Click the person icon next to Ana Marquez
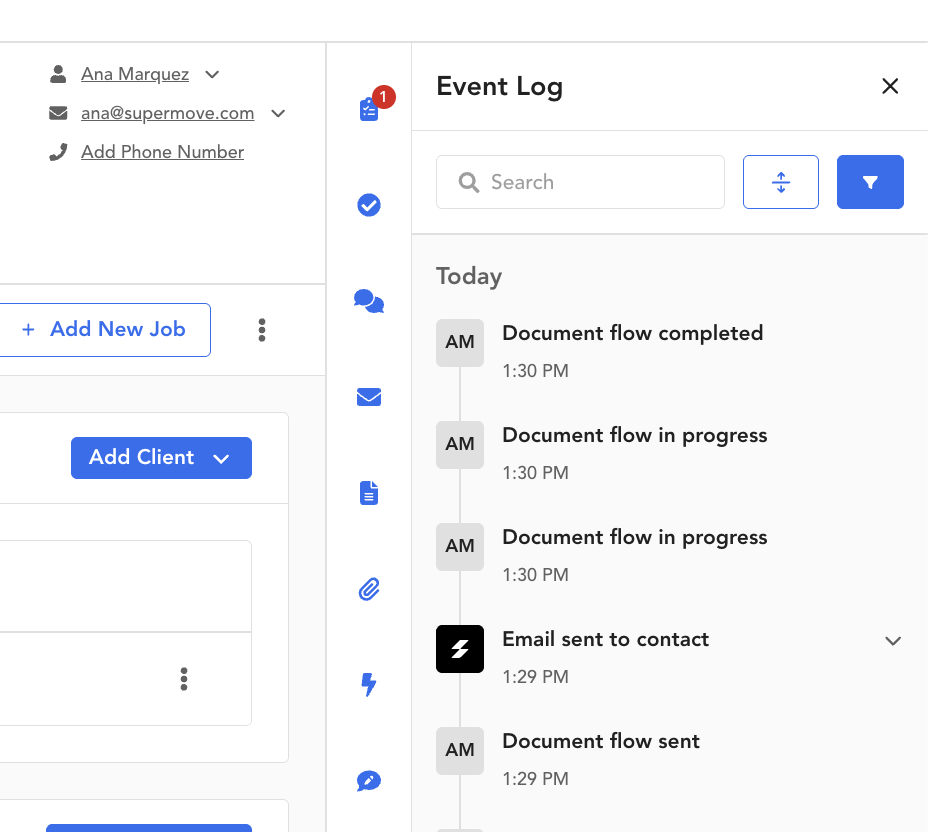 [58, 74]
